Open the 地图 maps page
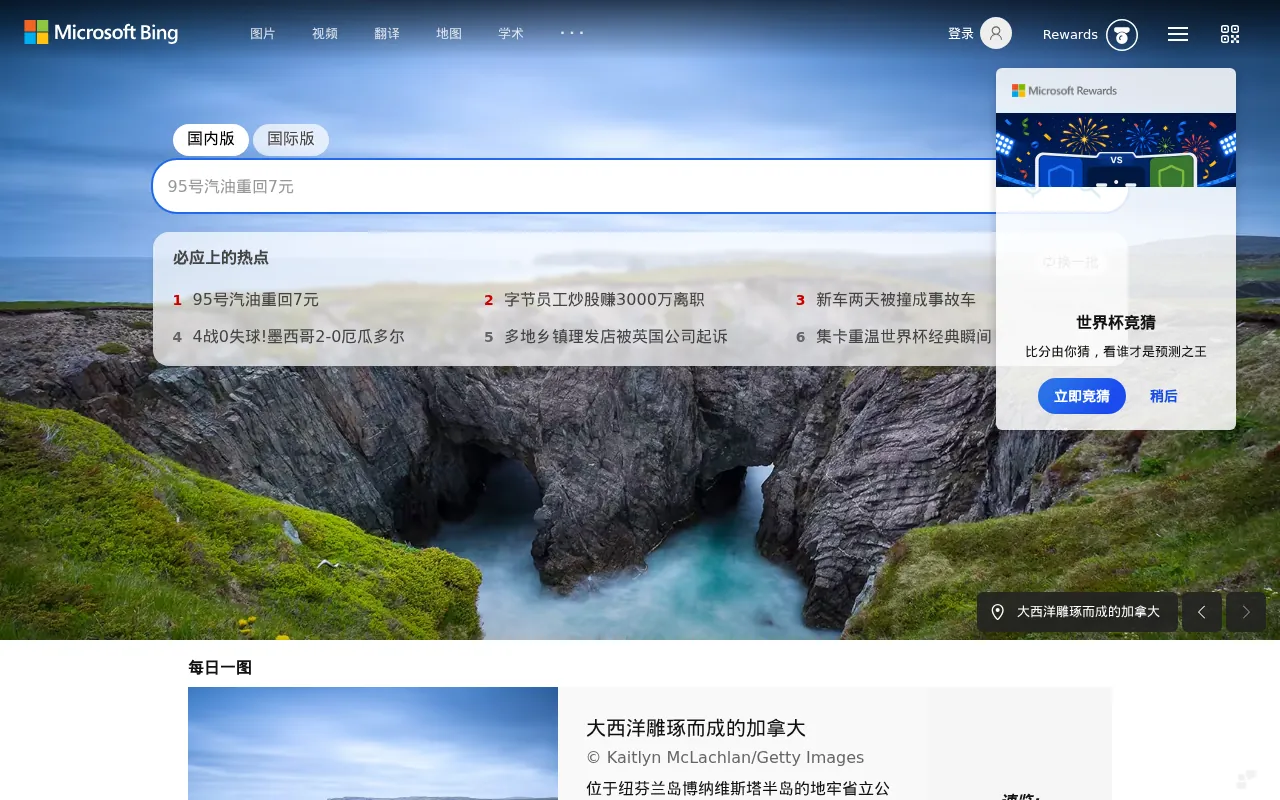This screenshot has height=800, width=1280. point(449,33)
